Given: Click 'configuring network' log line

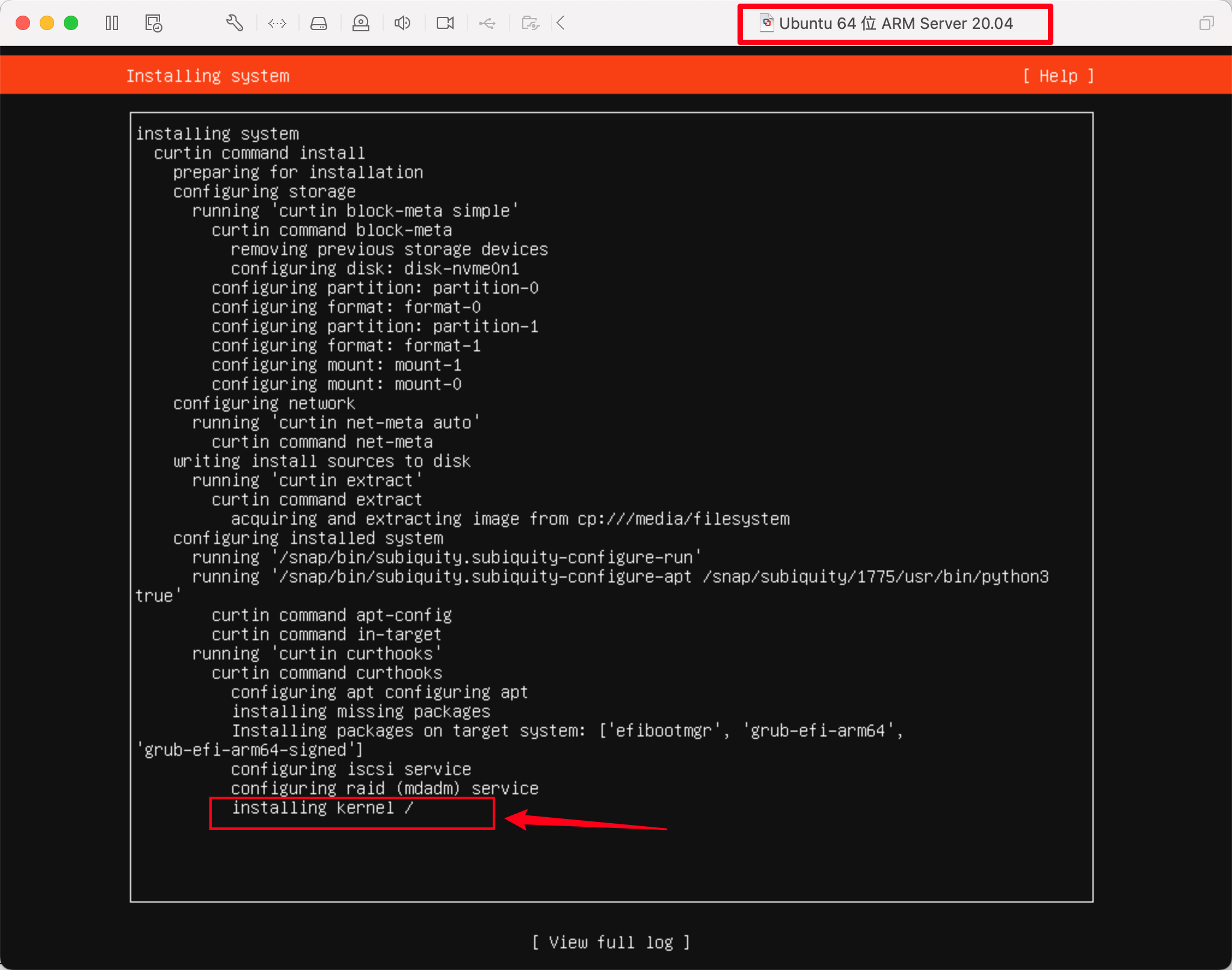Looking at the screenshot, I should click(264, 403).
